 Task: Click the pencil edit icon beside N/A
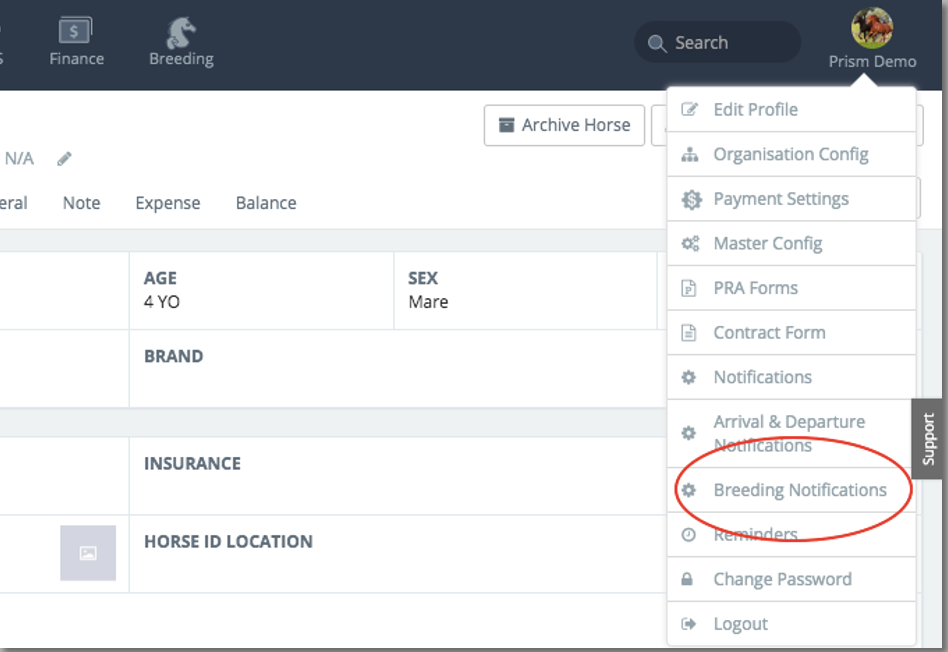[65, 159]
